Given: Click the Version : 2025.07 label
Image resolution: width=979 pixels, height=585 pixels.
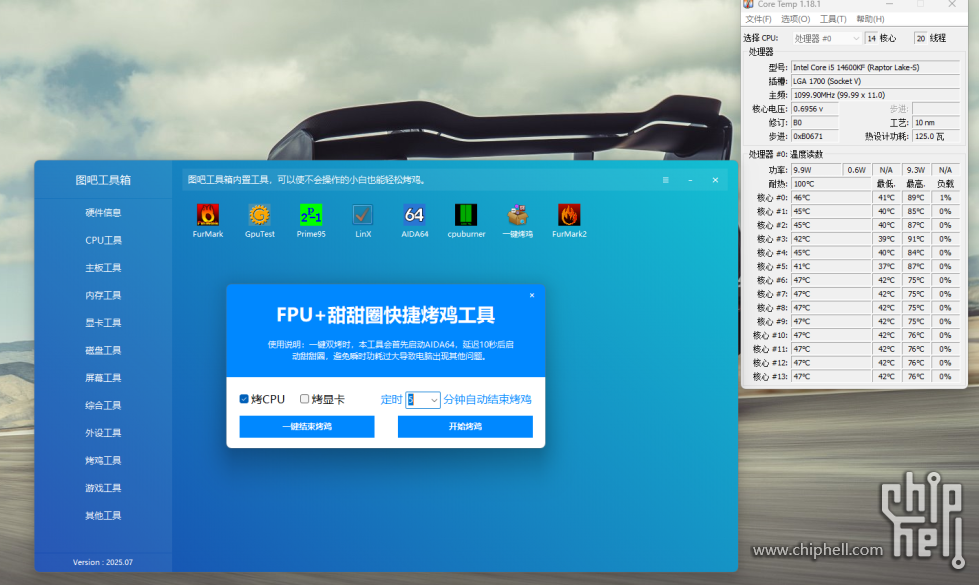Looking at the screenshot, I should click(x=103, y=563).
